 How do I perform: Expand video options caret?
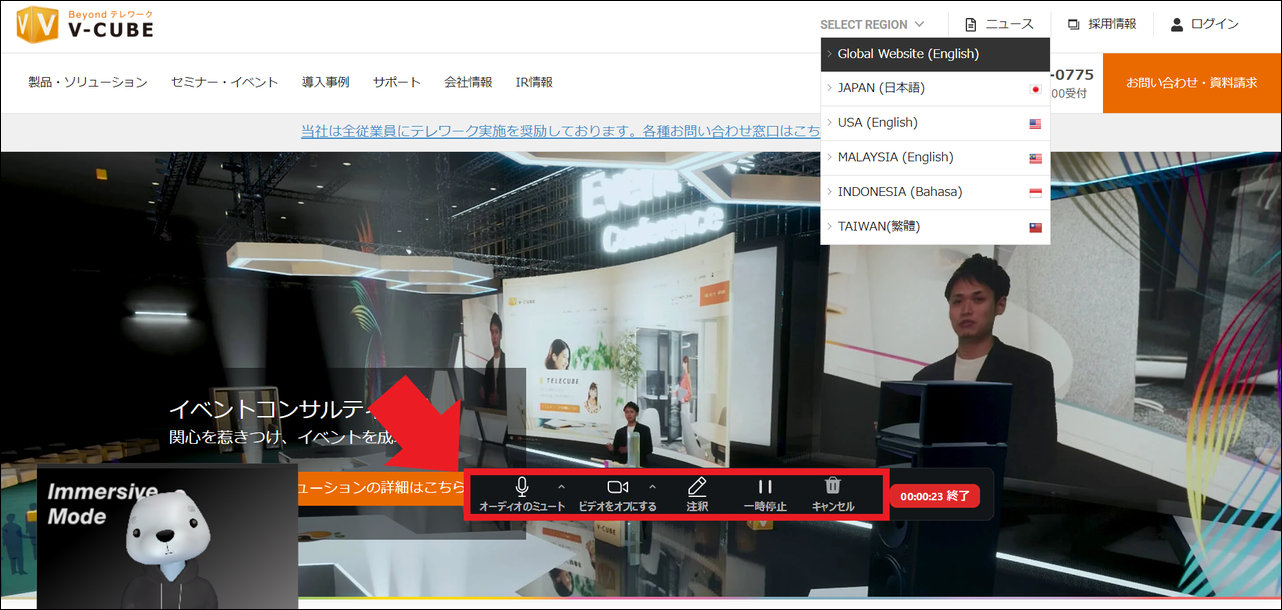653,487
